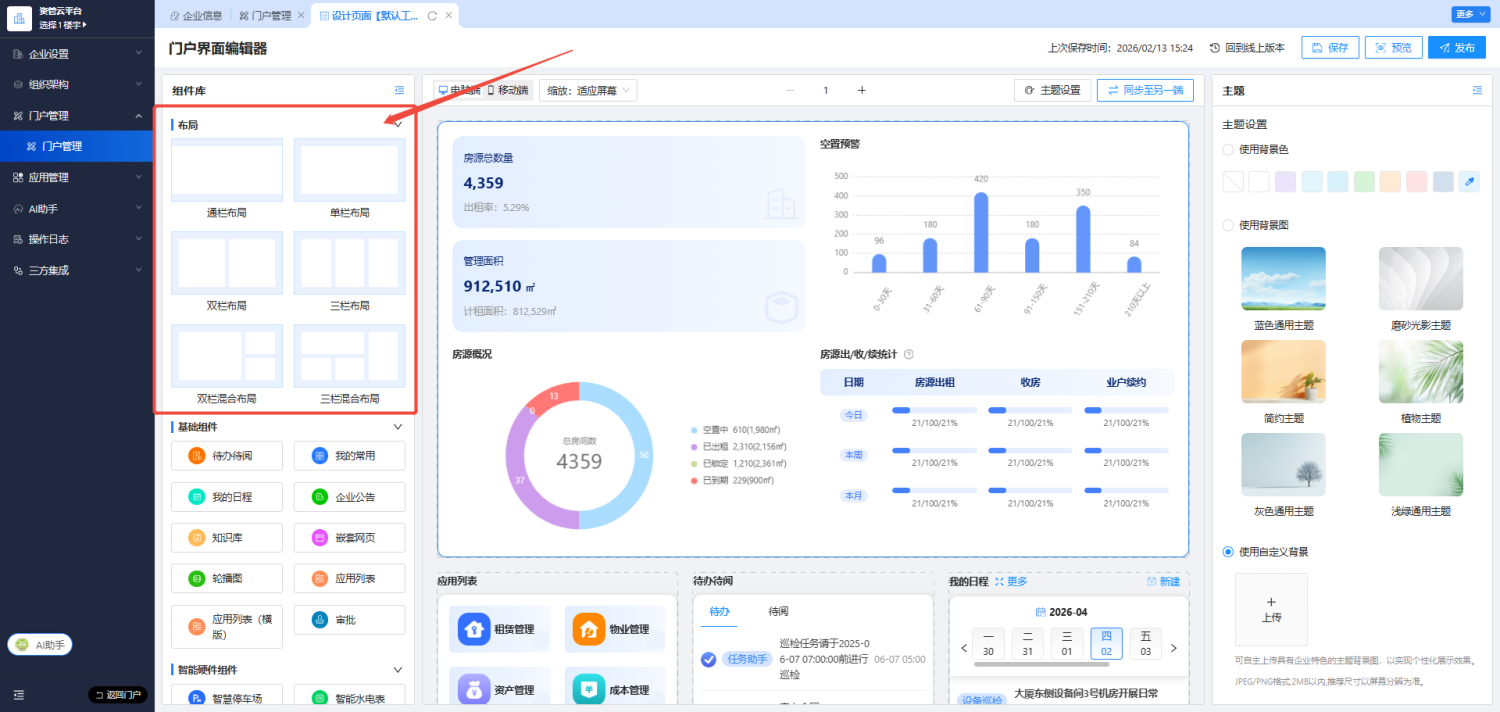Expand 应用管理 in the sidebar
This screenshot has height=712, width=1500.
pyautogui.click(x=77, y=177)
